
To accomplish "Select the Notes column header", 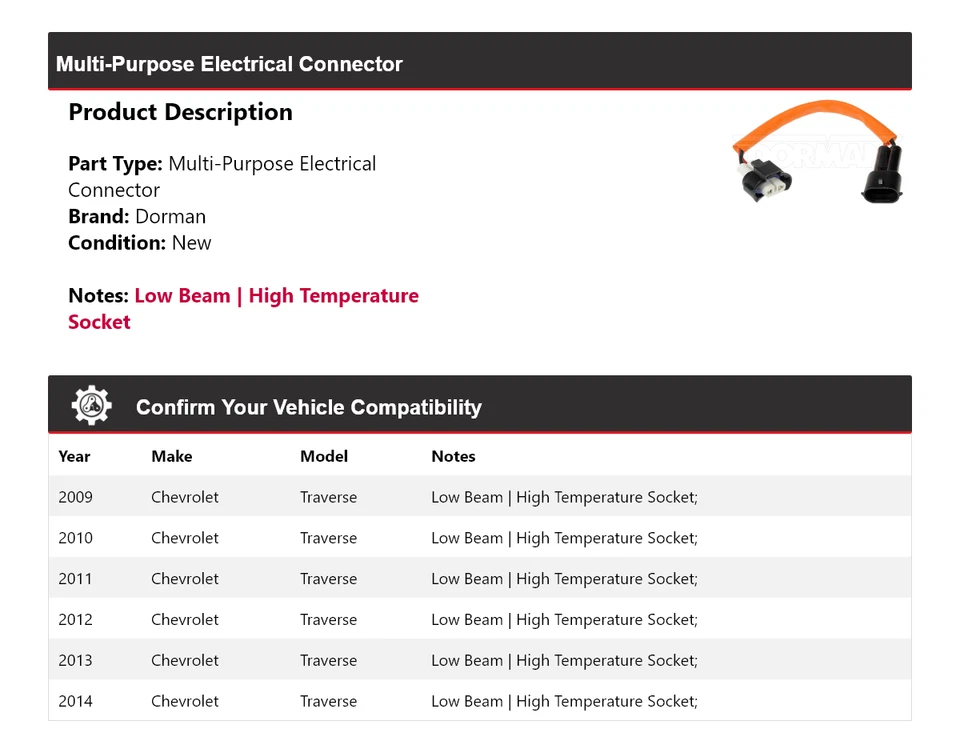I will (453, 456).
